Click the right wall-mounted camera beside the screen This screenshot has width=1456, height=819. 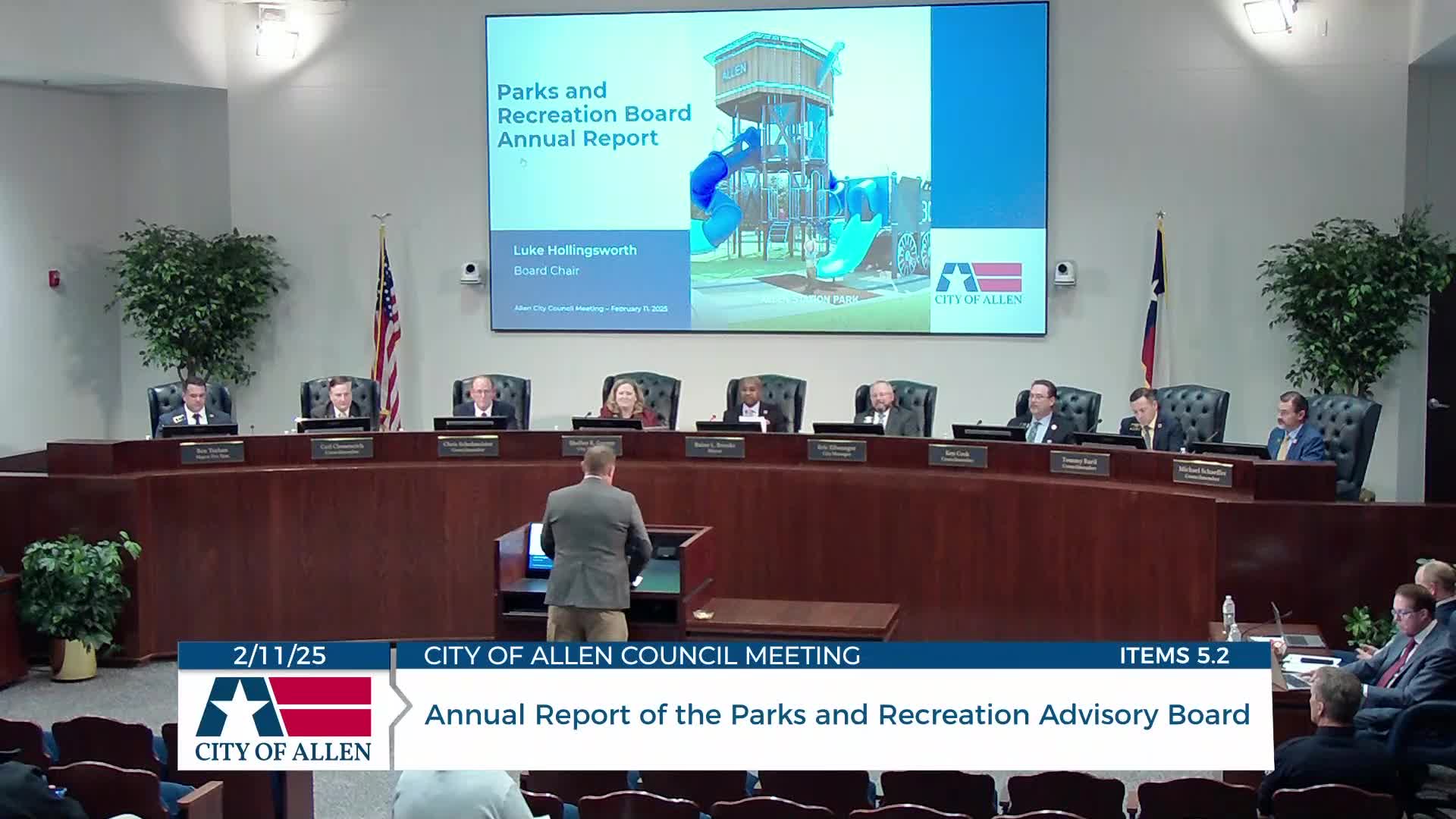point(1064,271)
